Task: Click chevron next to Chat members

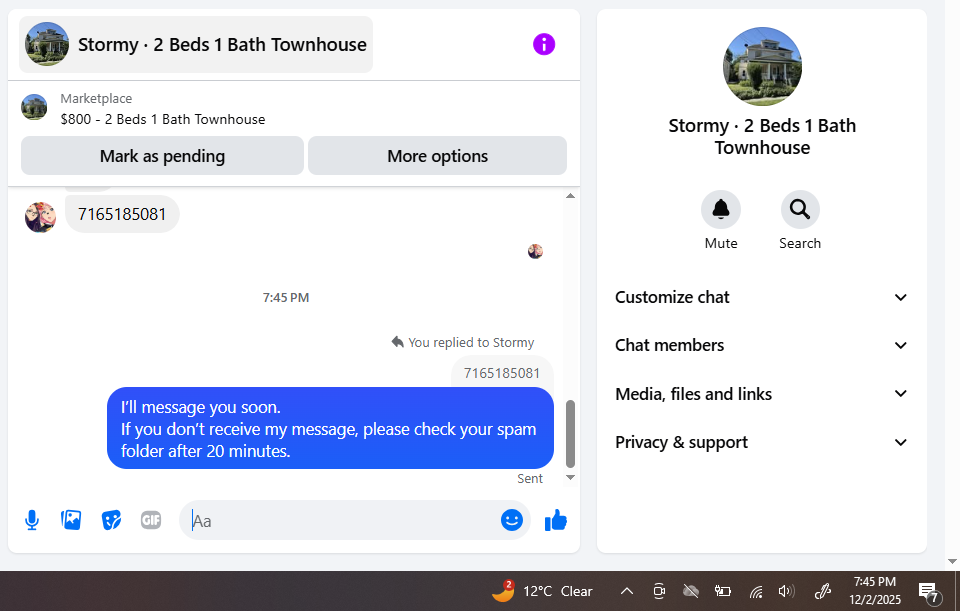Action: coord(901,345)
